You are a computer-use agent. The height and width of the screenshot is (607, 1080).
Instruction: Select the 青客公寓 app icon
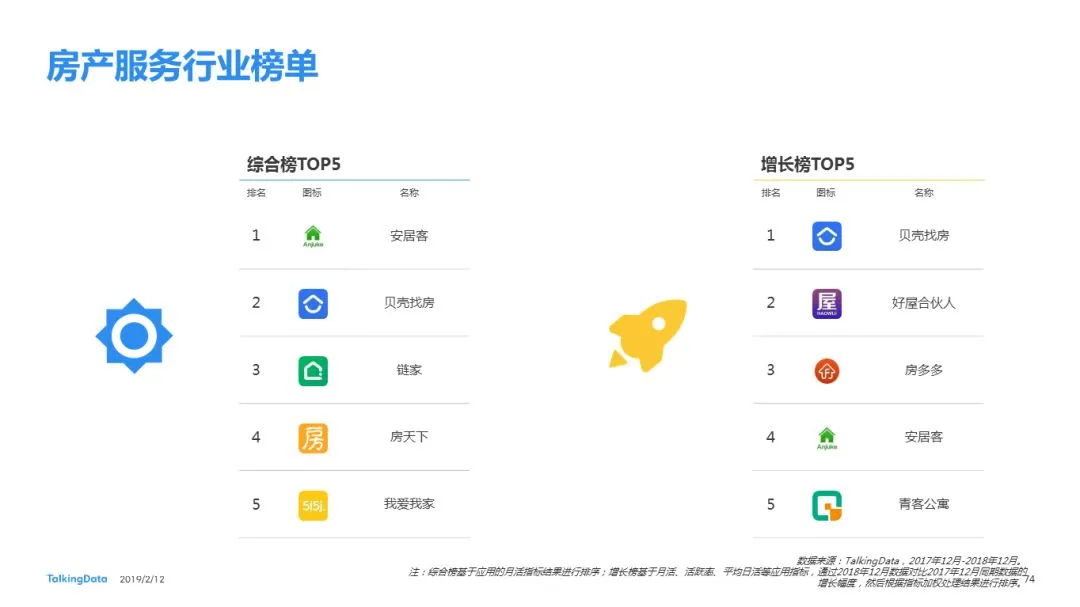(x=827, y=506)
